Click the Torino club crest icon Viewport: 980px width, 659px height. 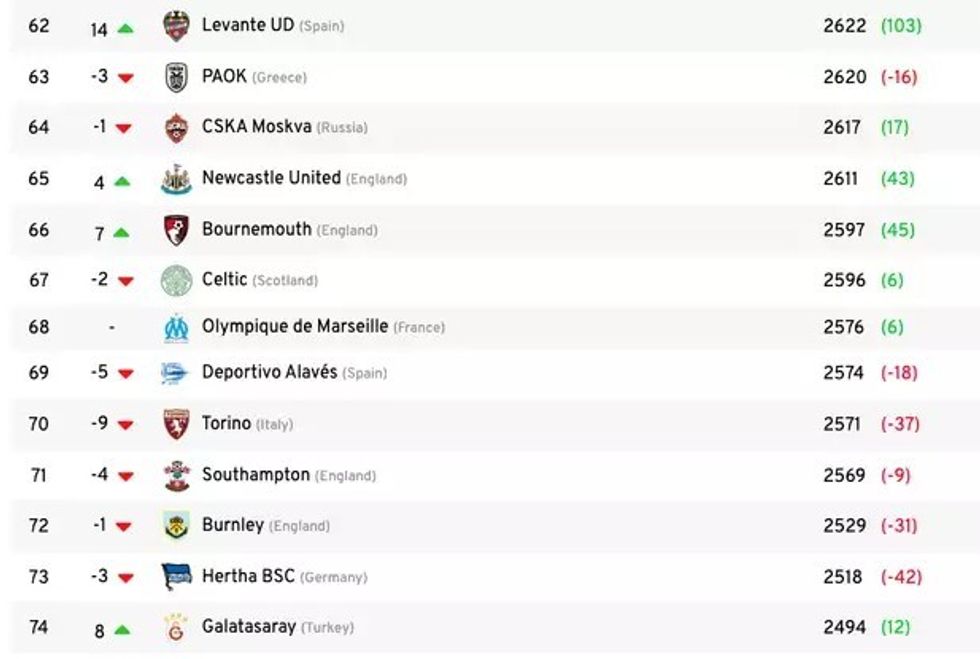[x=176, y=424]
